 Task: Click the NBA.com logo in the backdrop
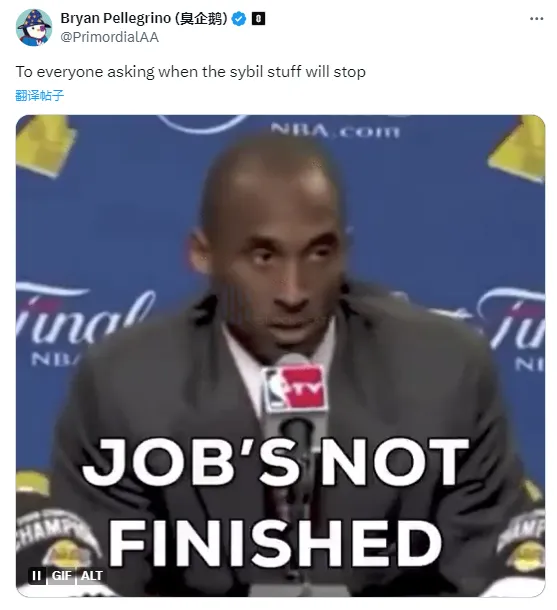coord(335,131)
